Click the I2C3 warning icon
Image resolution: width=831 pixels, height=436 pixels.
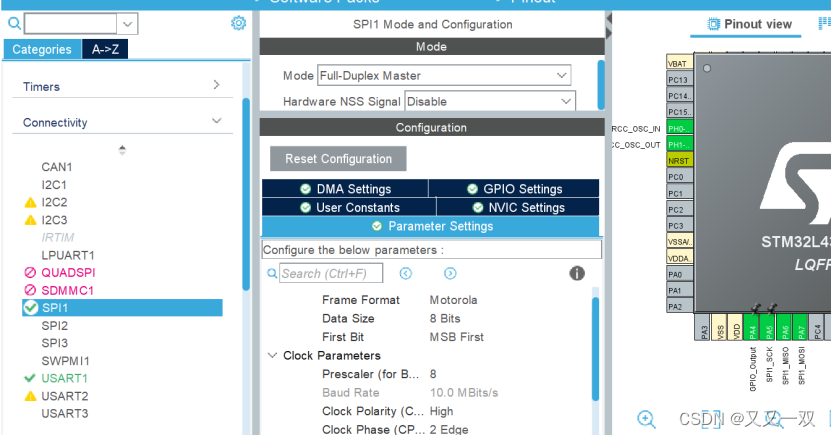31,220
